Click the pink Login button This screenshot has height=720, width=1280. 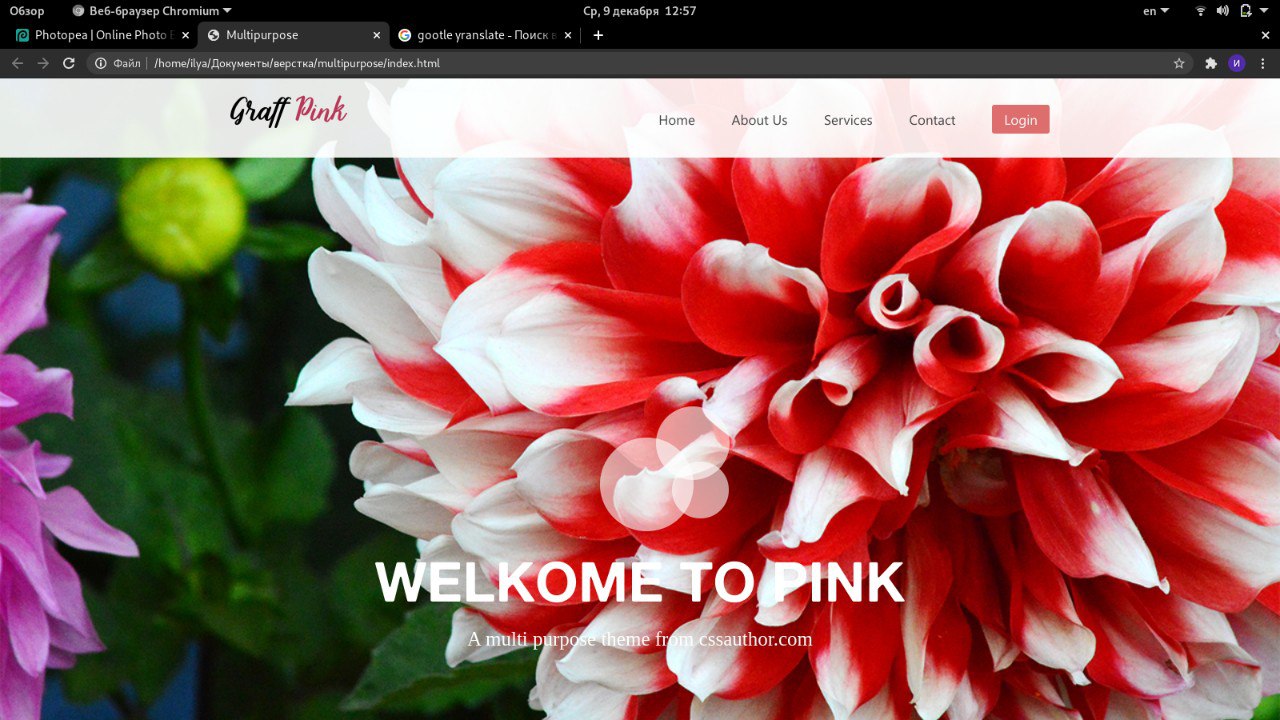[1020, 119]
